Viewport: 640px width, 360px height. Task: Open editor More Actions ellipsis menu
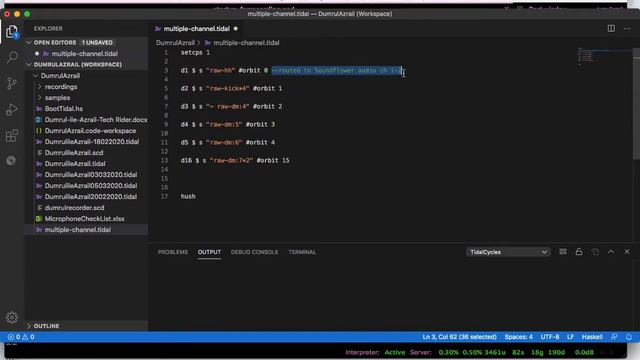[x=627, y=29]
